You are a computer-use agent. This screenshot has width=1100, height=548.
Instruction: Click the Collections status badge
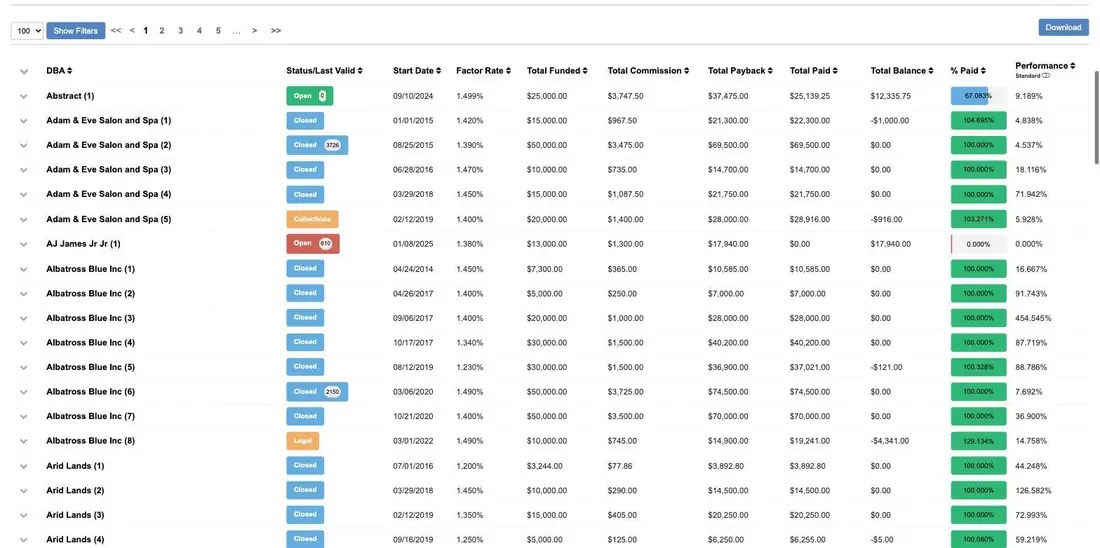tap(312, 219)
